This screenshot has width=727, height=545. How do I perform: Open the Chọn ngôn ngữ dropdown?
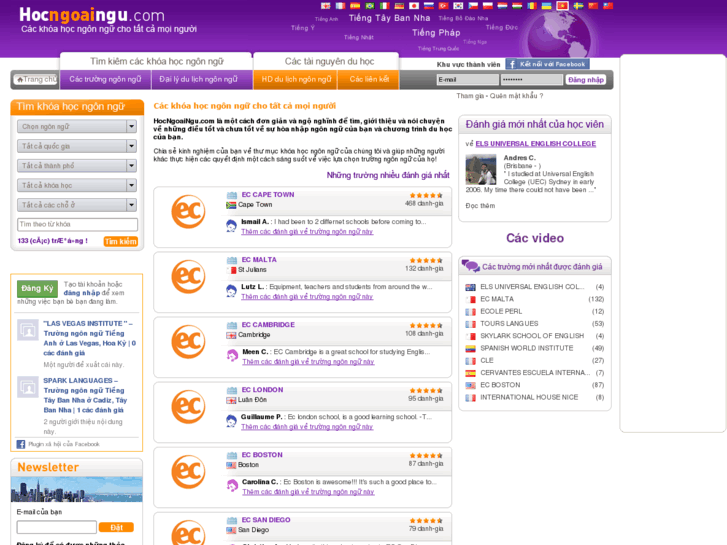(x=77, y=127)
